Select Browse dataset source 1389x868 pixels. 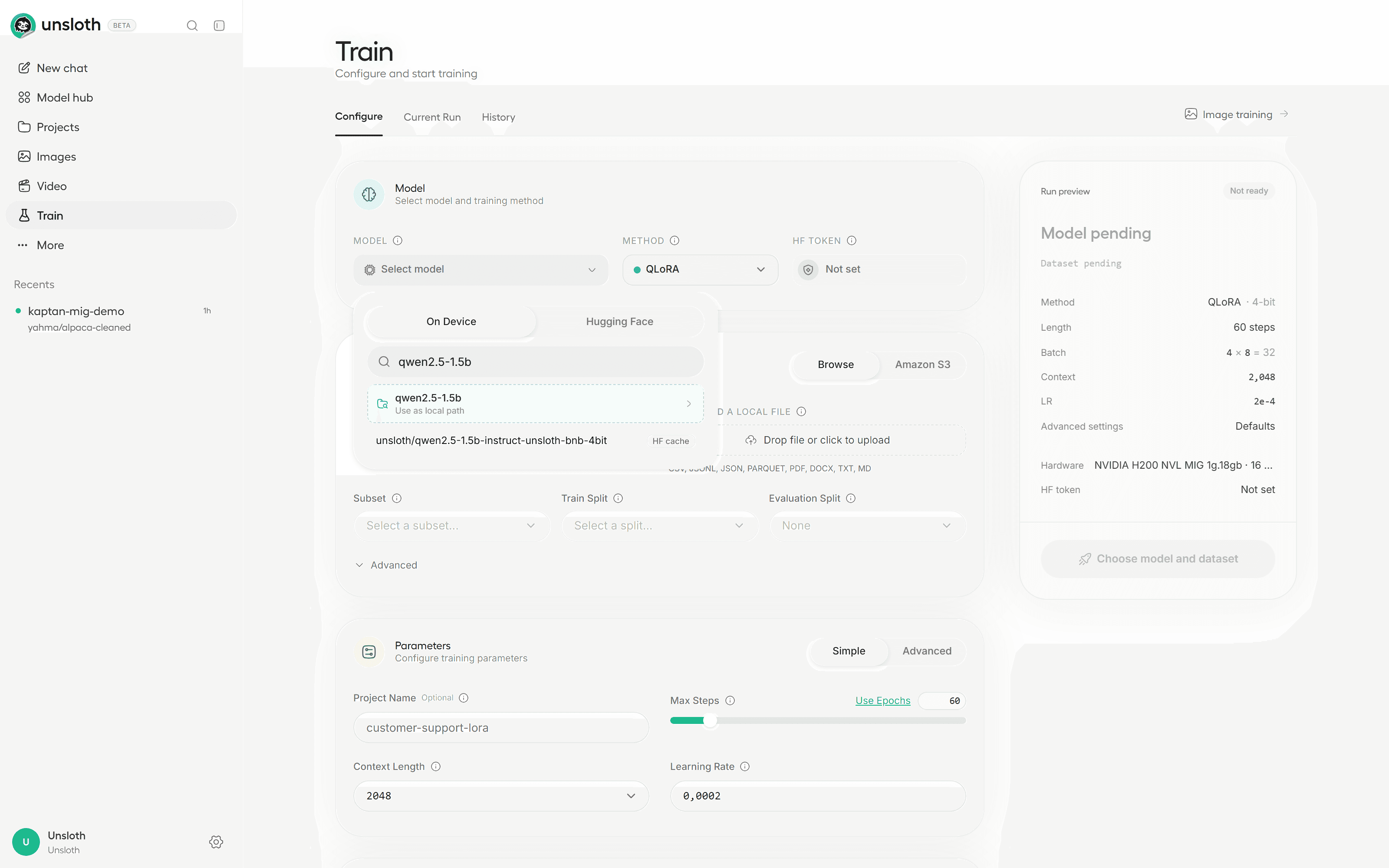(x=836, y=365)
